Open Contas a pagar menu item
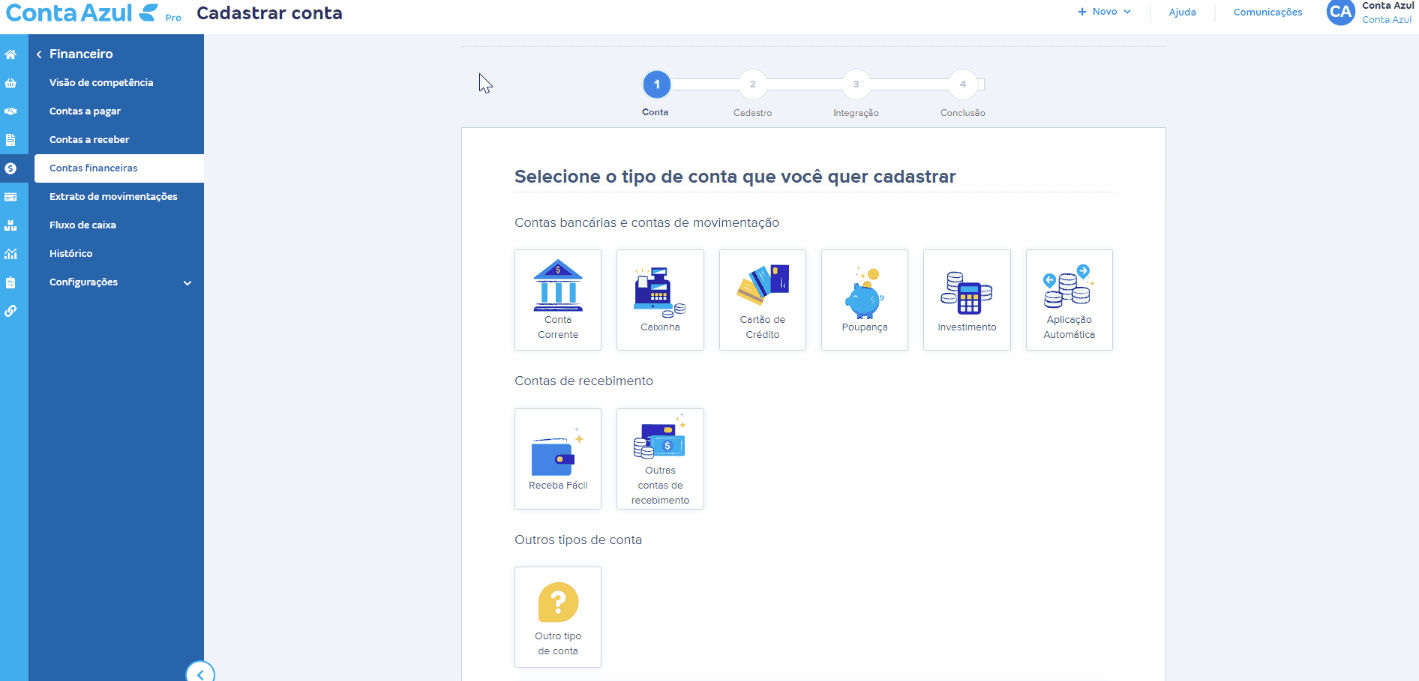 [85, 111]
